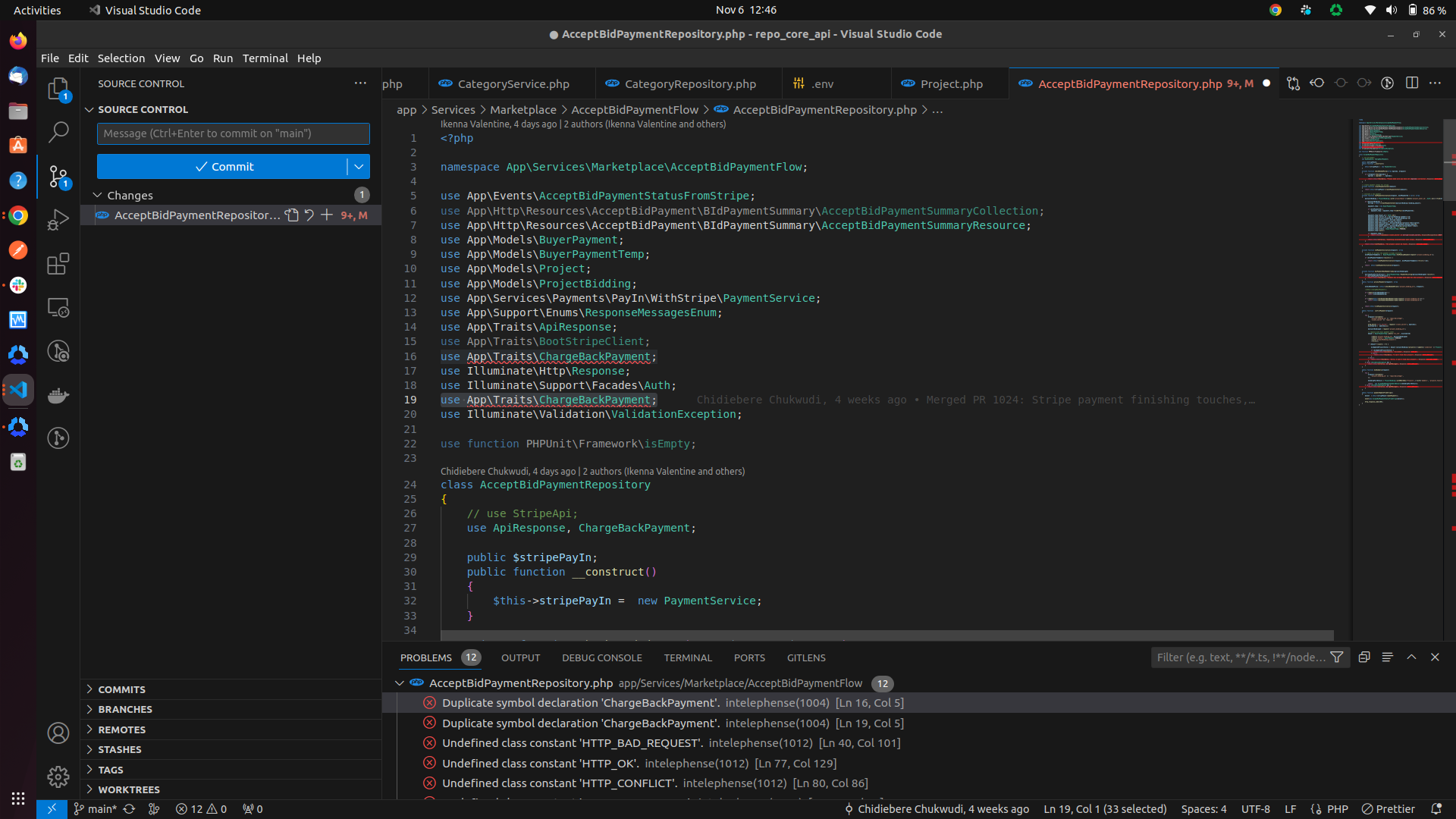The image size is (1456, 819).
Task: Discard changes for AcceptBidPaymentRepository file
Action: point(309,215)
